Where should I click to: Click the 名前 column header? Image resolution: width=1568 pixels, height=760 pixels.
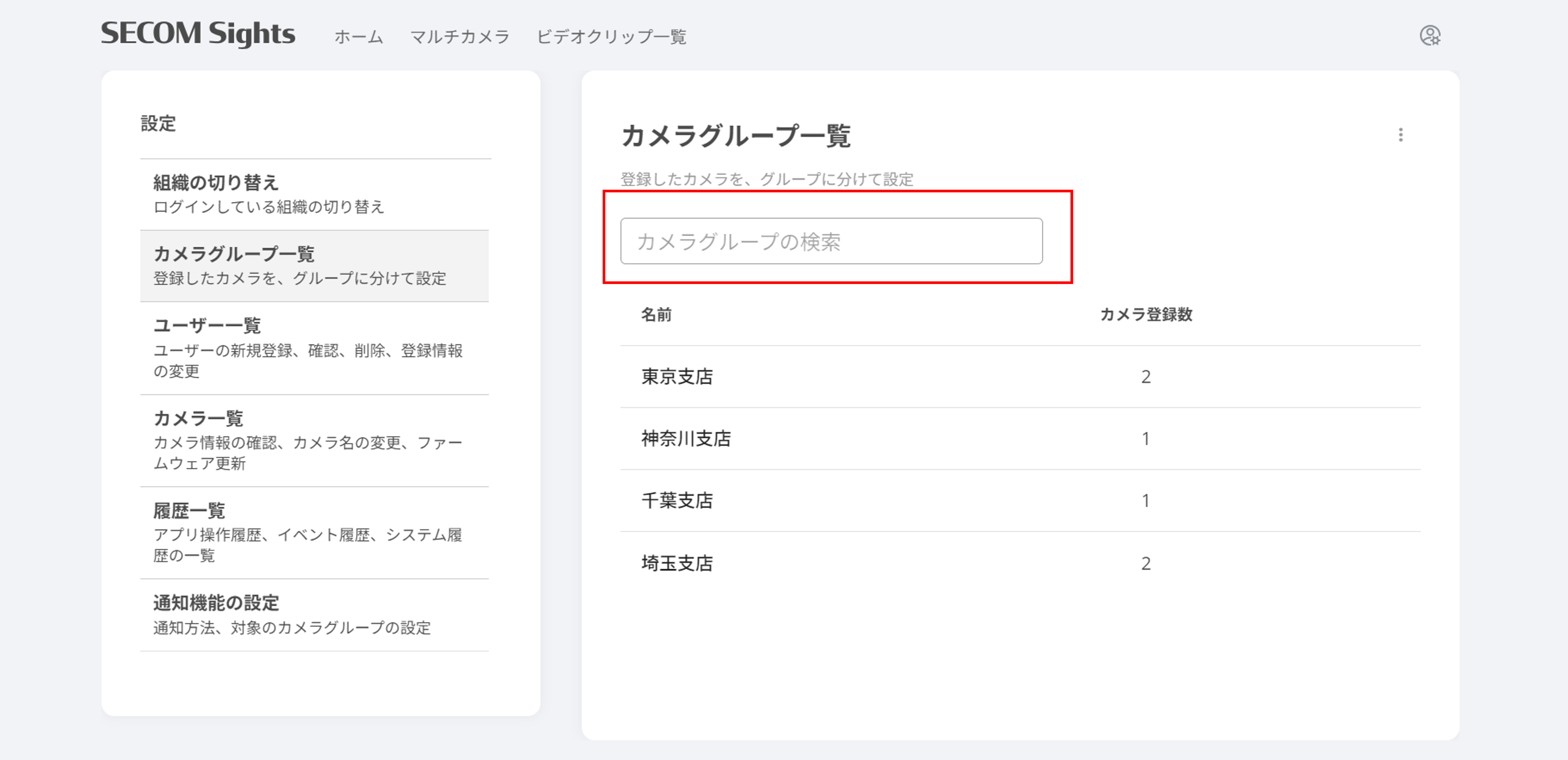tap(656, 315)
